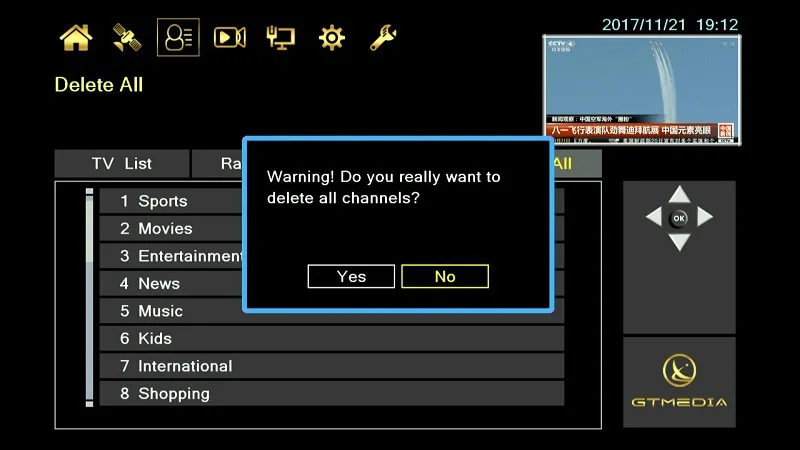
Task: Click Yes to delete all channels
Action: [351, 276]
